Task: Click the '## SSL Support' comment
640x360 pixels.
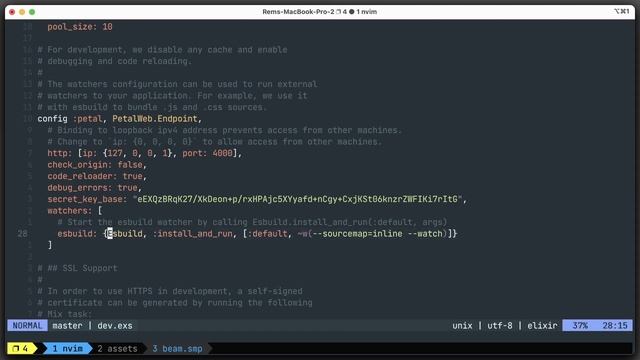Action: coord(82,268)
